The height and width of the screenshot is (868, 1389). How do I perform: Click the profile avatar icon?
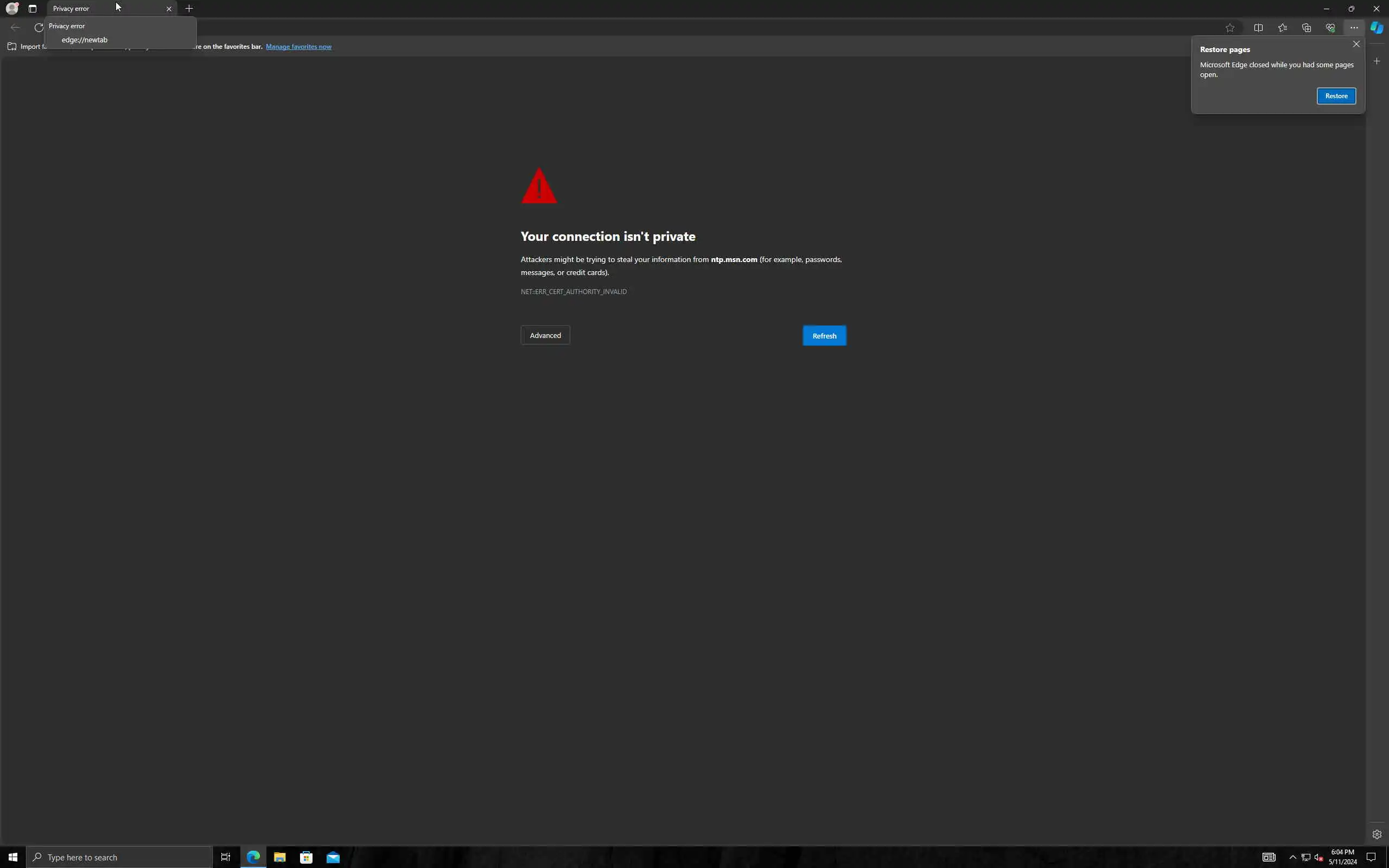[11, 9]
